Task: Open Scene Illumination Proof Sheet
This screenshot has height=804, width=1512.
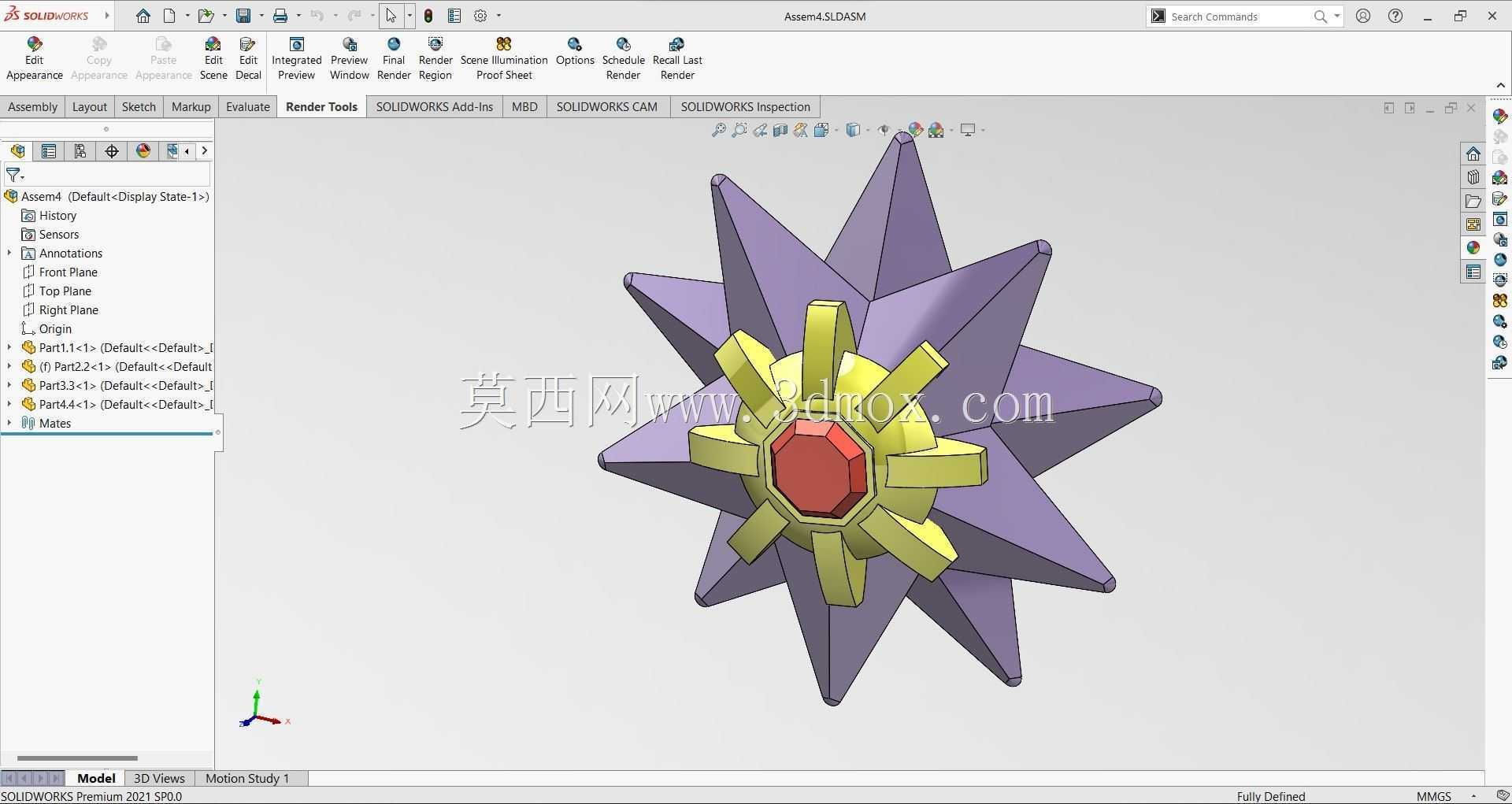Action: click(x=504, y=58)
